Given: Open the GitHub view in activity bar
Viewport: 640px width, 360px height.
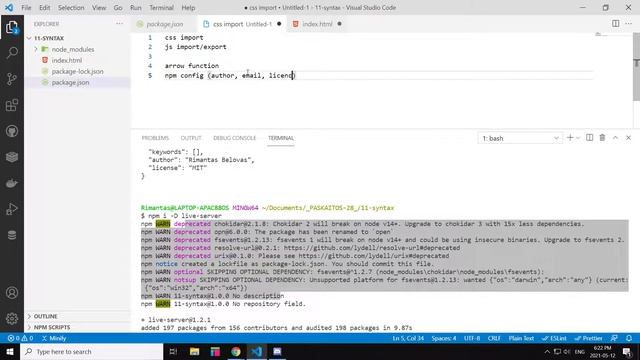Looking at the screenshot, I should tap(12, 131).
